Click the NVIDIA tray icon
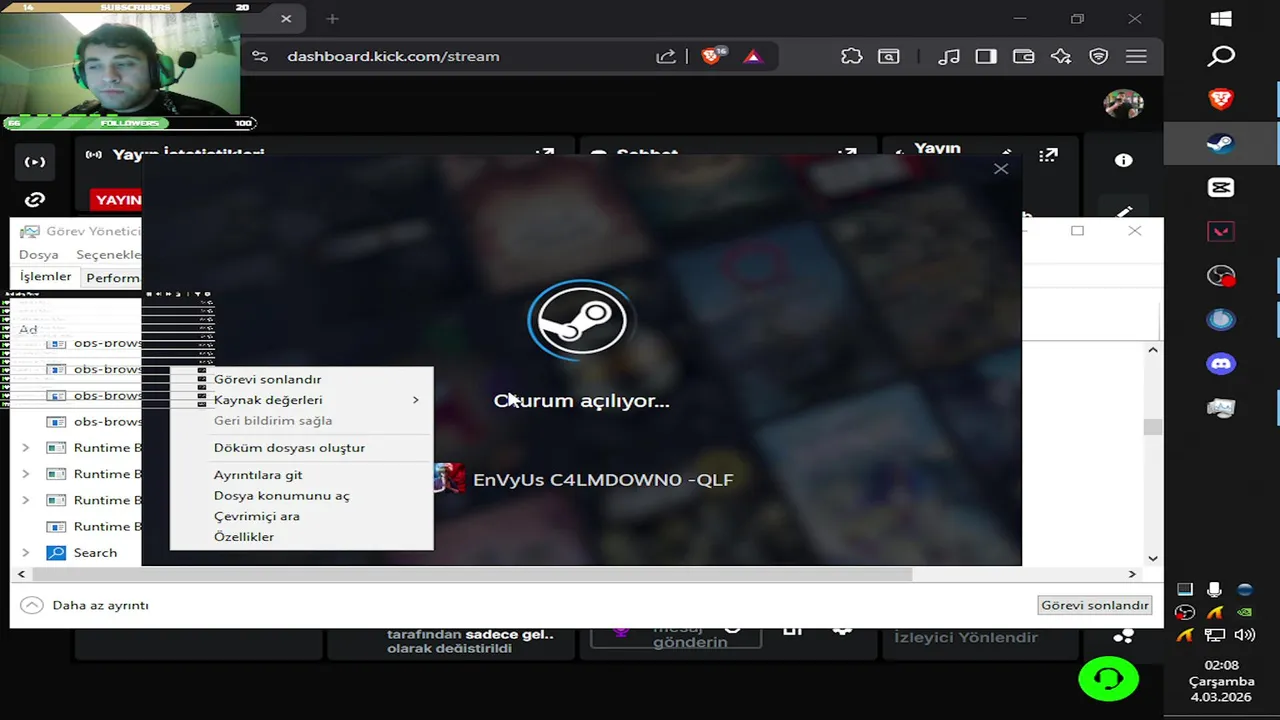 [1245, 612]
